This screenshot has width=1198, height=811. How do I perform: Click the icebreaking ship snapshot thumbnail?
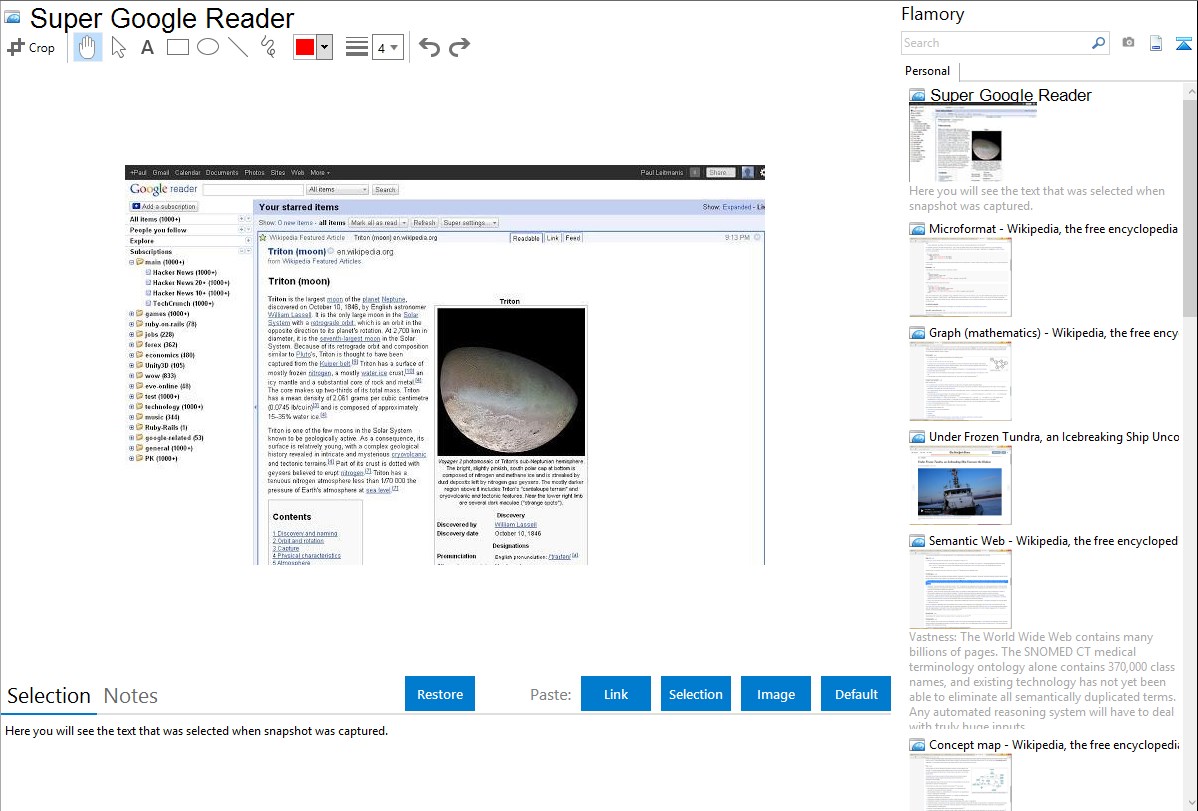[960, 485]
